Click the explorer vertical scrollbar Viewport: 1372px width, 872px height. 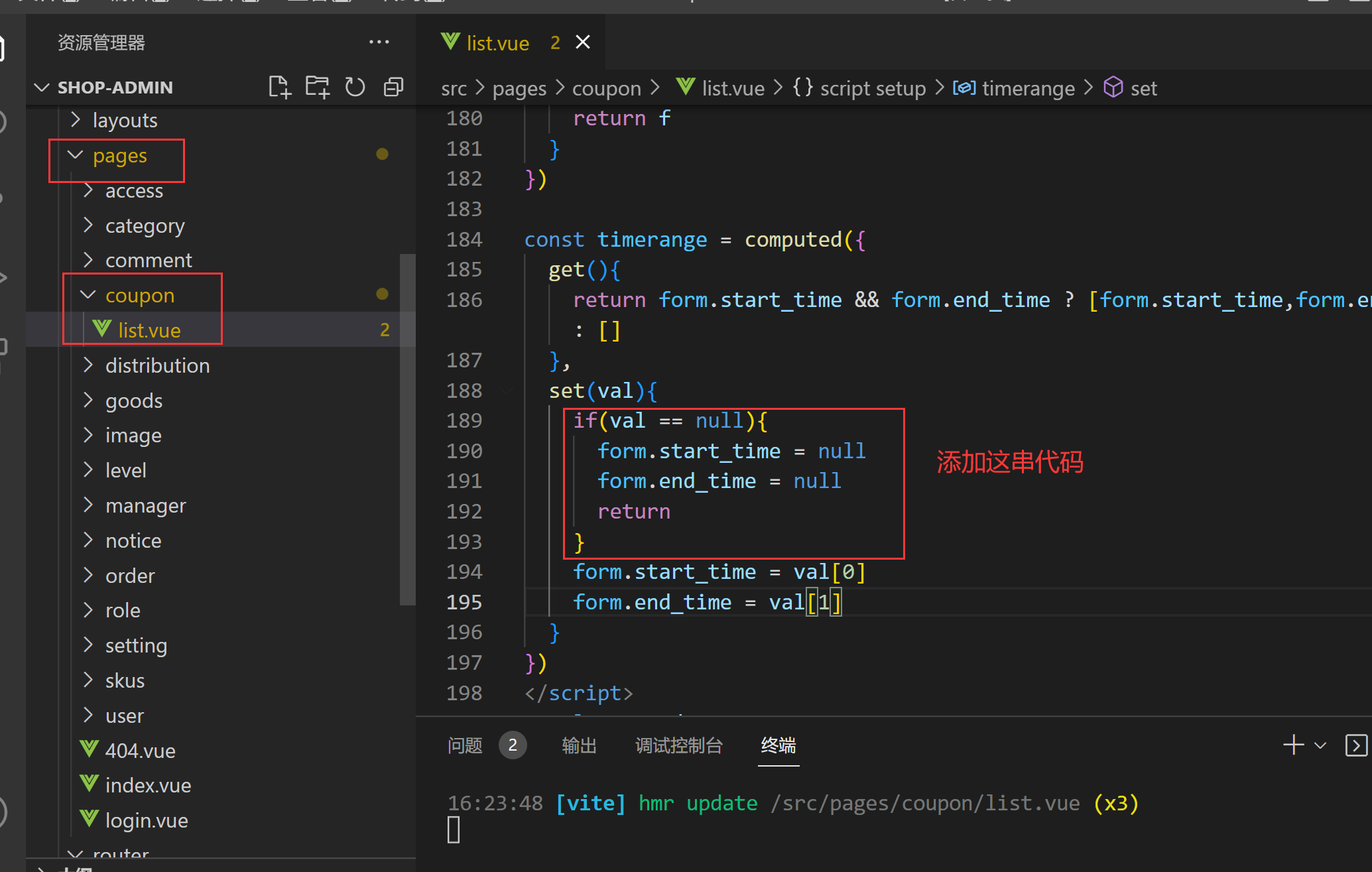coord(407,430)
